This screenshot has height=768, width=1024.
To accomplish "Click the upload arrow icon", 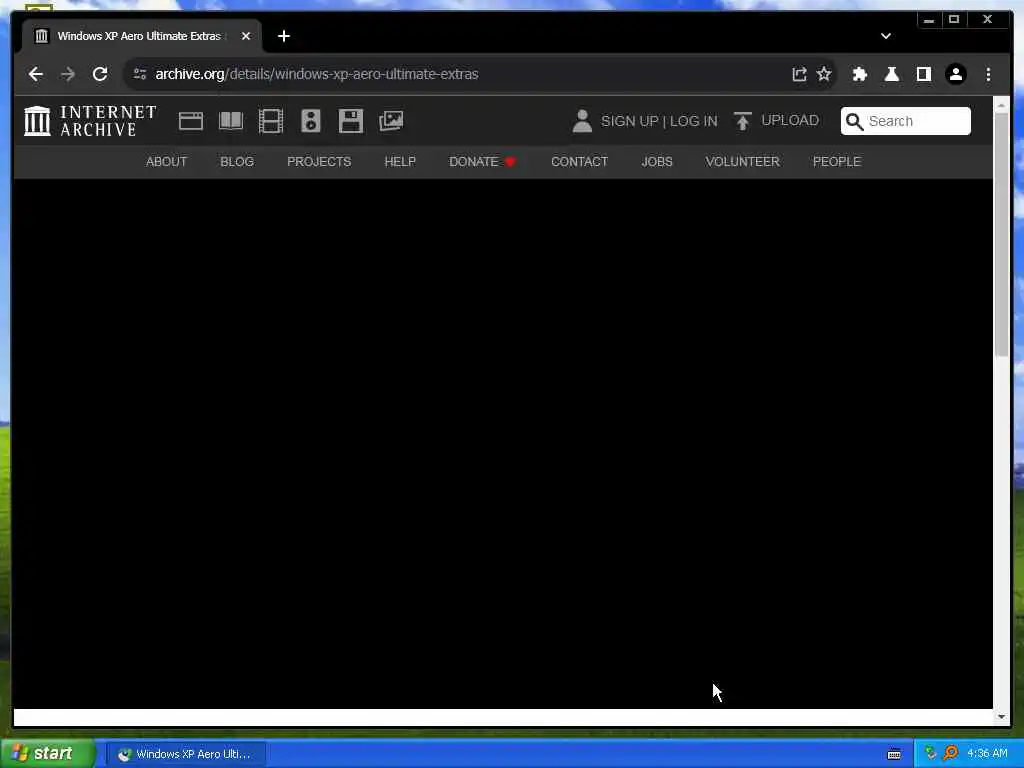I will pos(742,121).
